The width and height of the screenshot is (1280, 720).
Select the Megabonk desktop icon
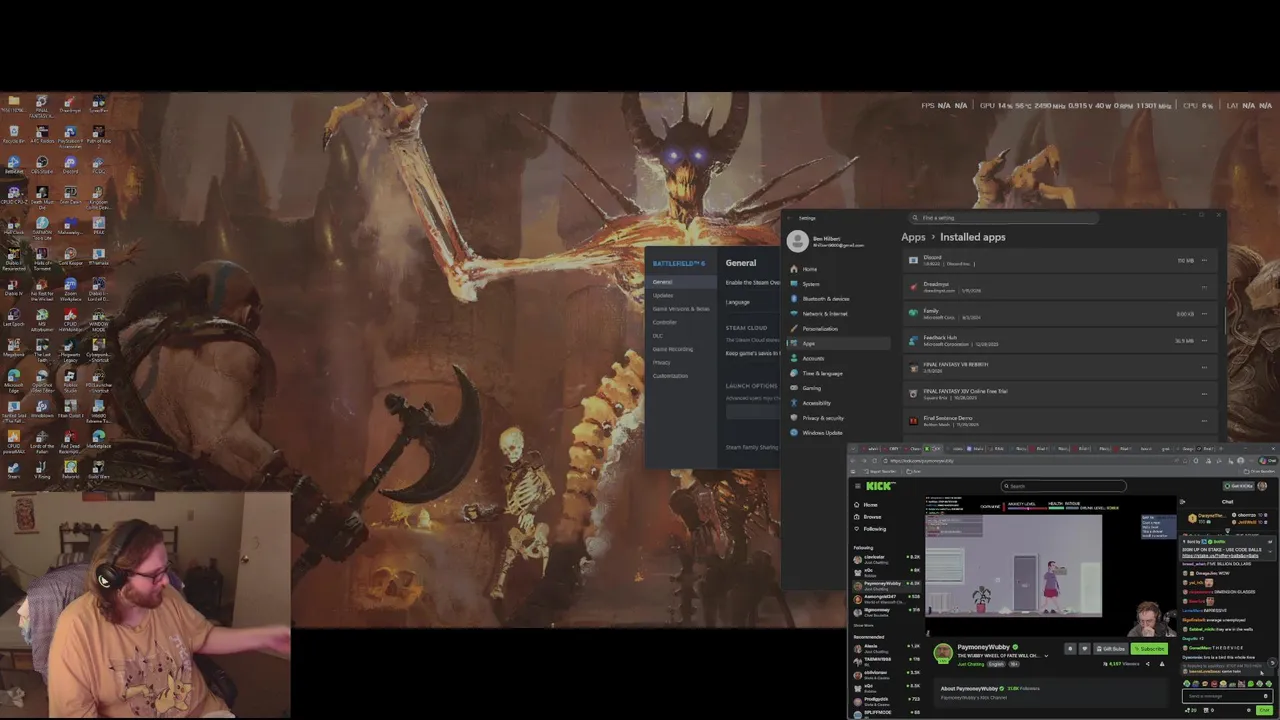coord(14,345)
